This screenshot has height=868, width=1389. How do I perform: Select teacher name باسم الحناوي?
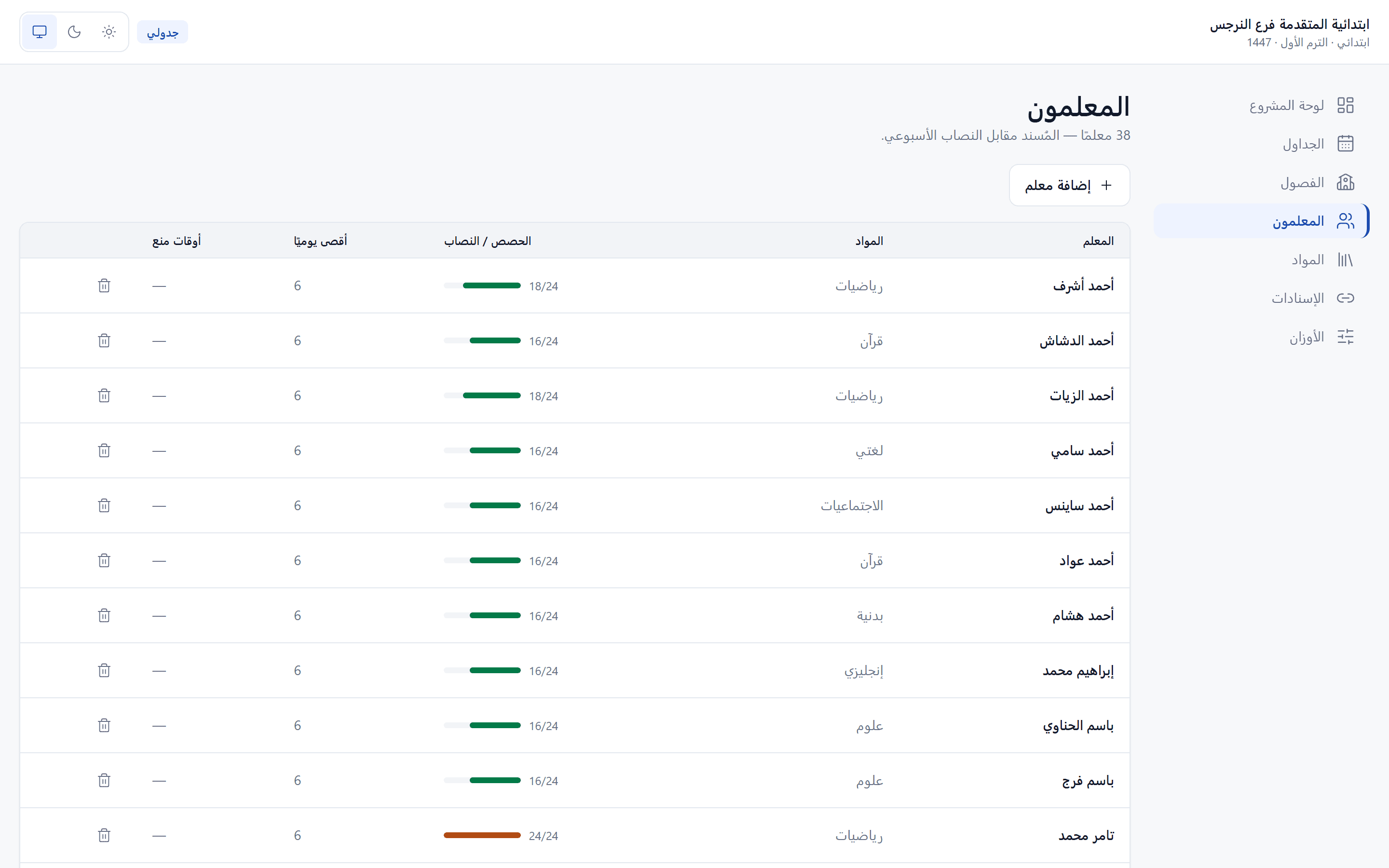click(x=1078, y=726)
